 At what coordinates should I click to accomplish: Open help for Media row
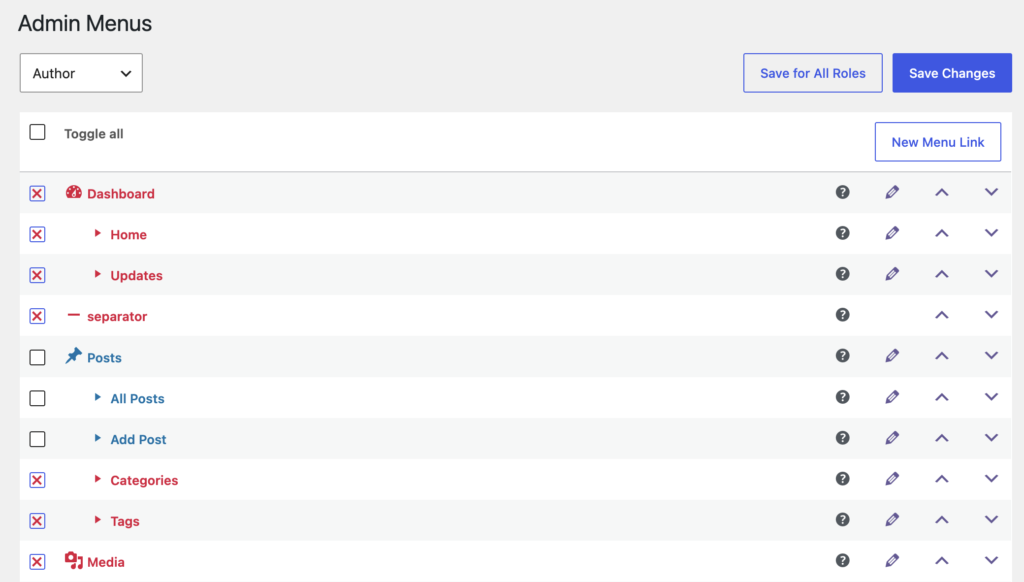tap(842, 560)
